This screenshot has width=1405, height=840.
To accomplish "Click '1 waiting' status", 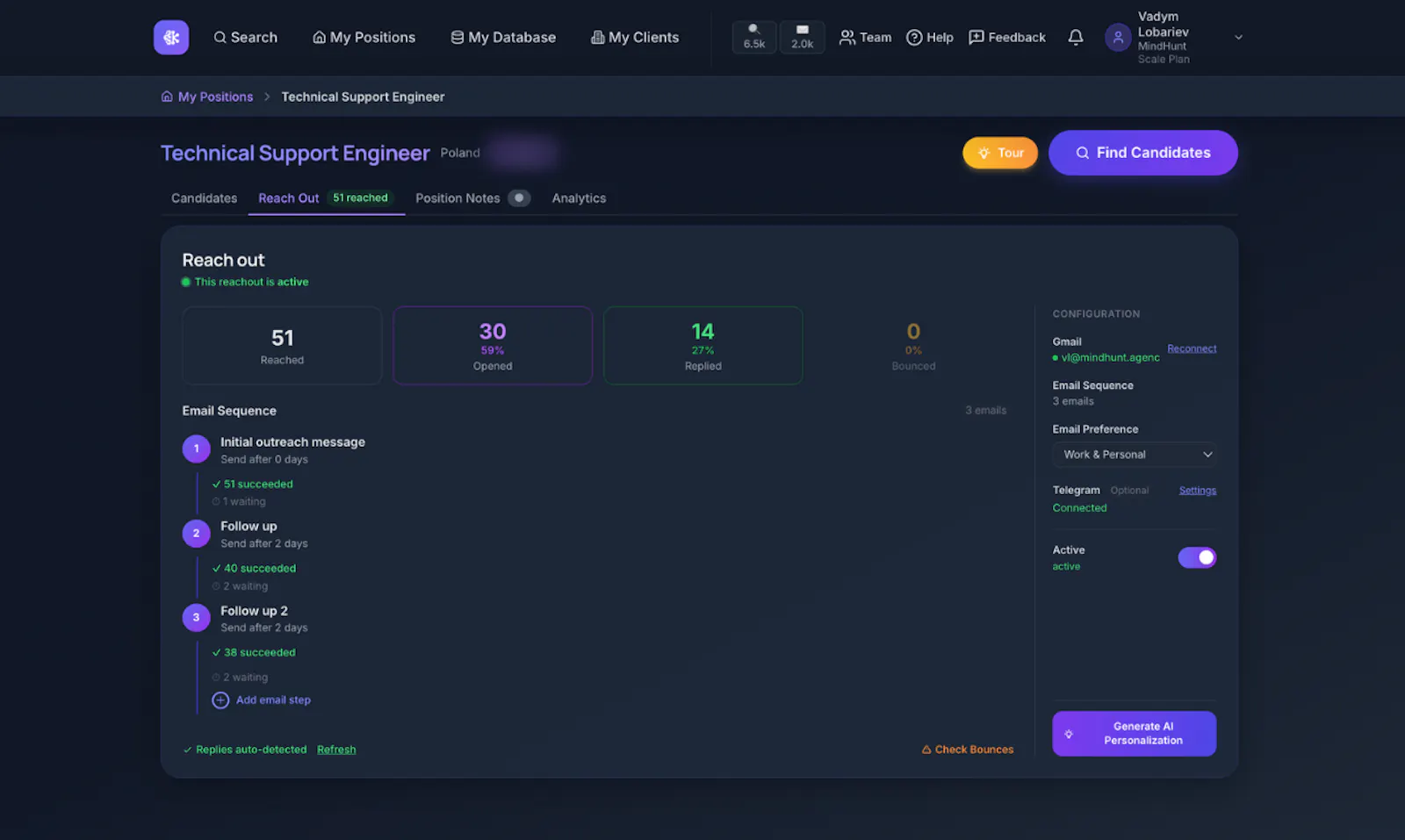I will point(239,502).
